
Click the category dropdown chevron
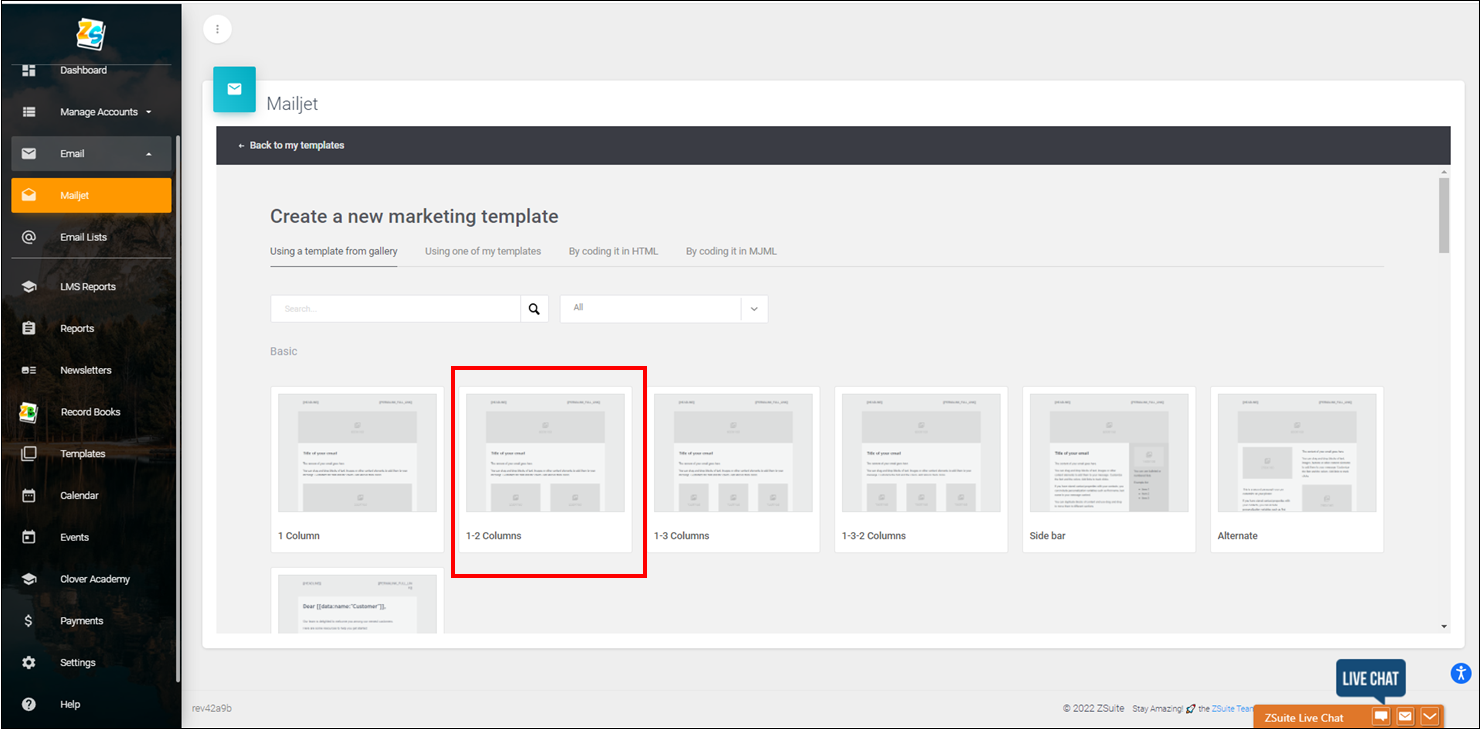(x=754, y=309)
